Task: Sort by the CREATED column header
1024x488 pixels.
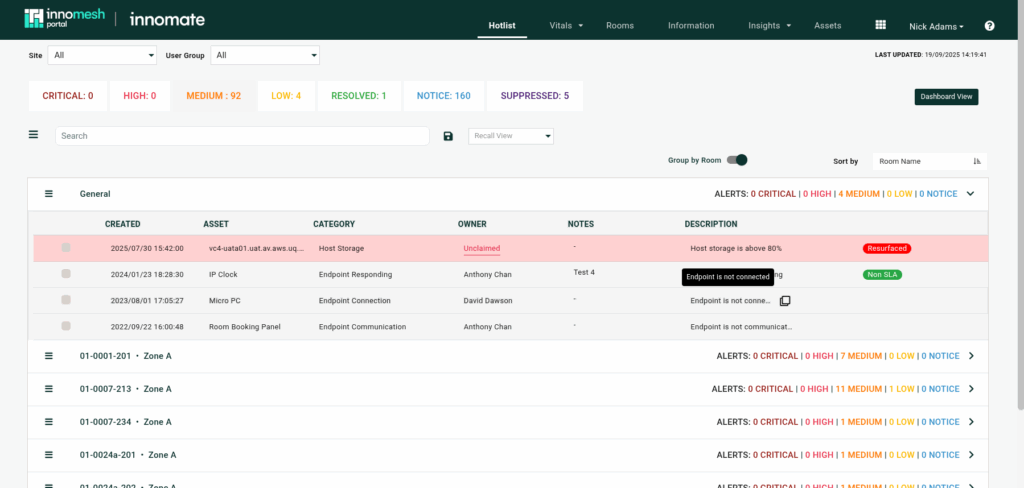Action: point(123,224)
